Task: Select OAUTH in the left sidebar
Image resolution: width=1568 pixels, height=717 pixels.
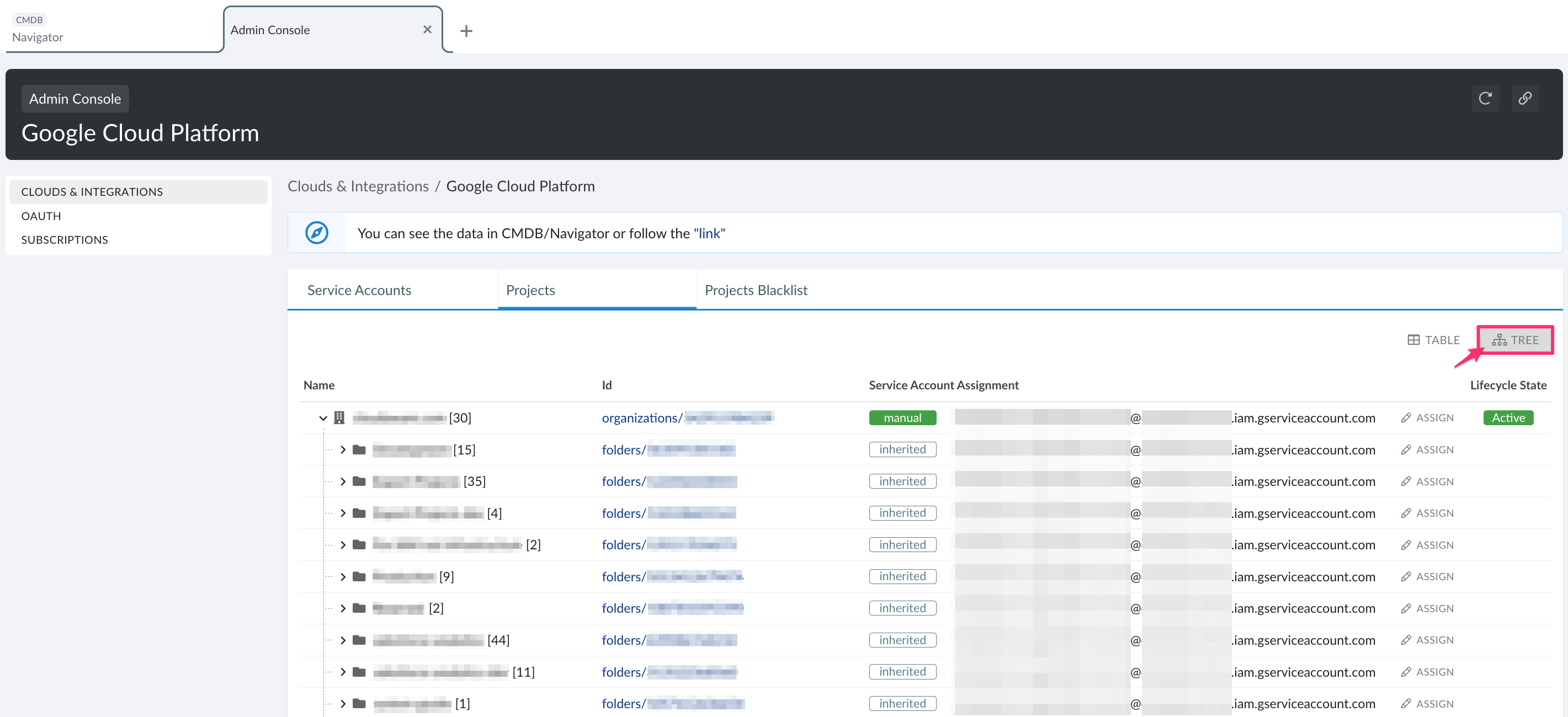Action: pos(41,215)
